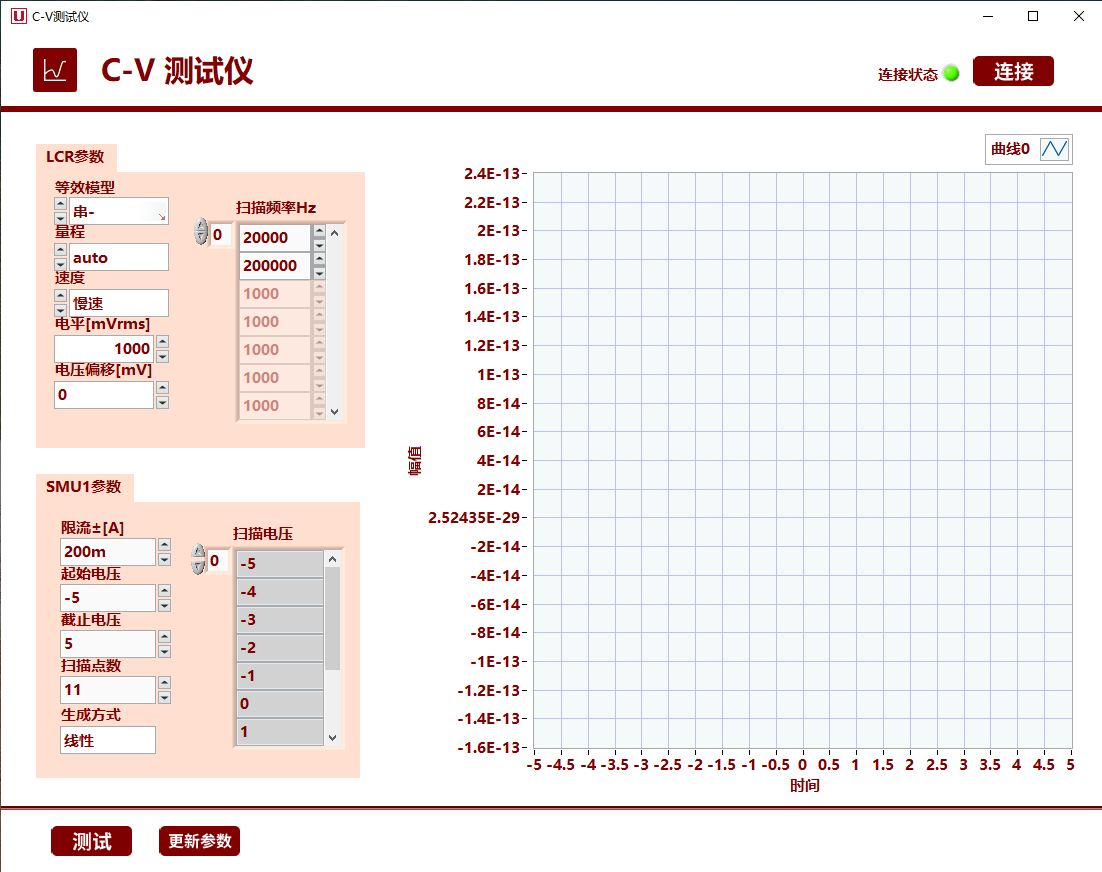Click the green connection status LED
Image resolution: width=1102 pixels, height=872 pixels.
pyautogui.click(x=952, y=73)
